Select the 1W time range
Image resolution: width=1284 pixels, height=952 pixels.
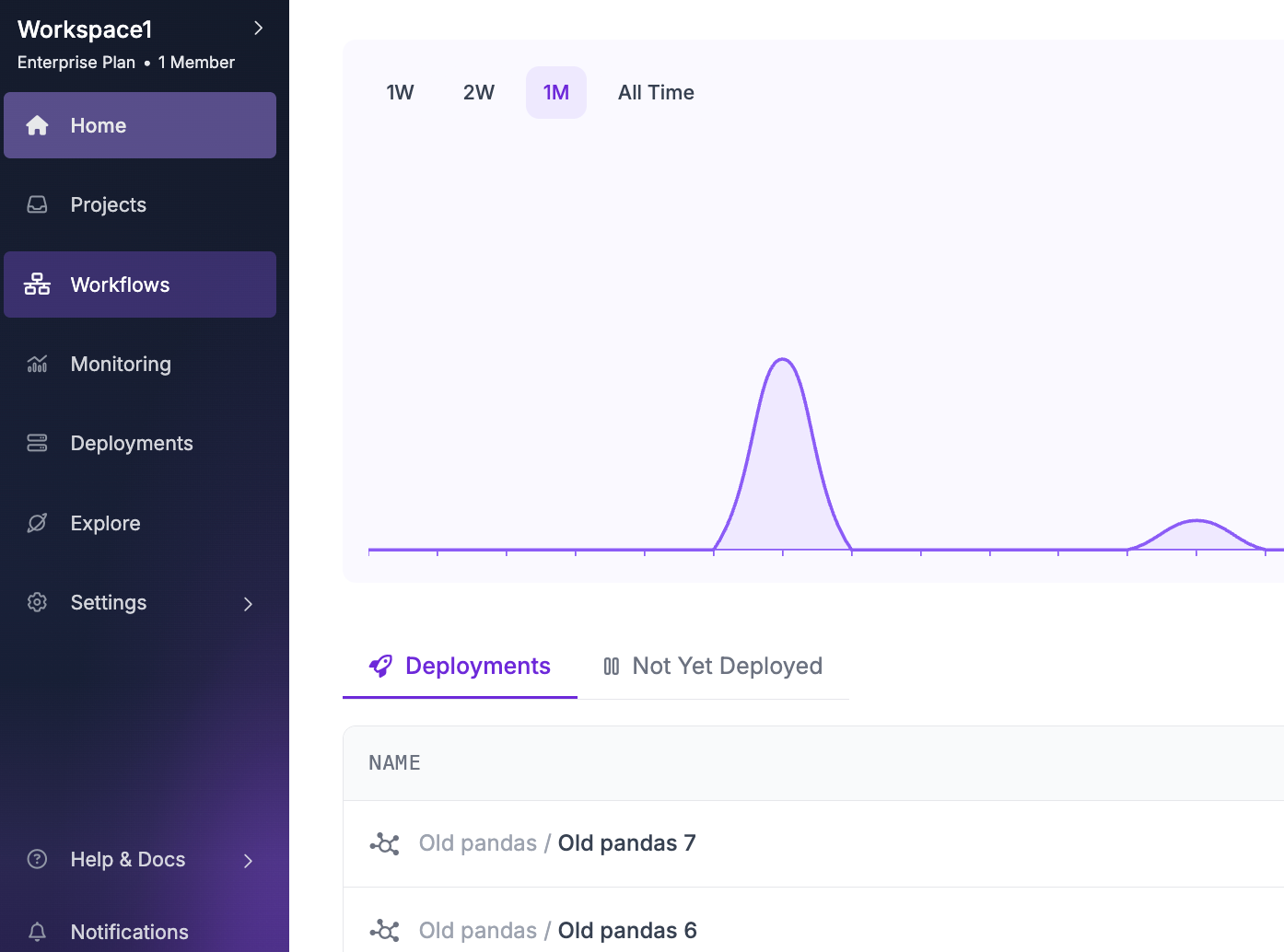(400, 92)
